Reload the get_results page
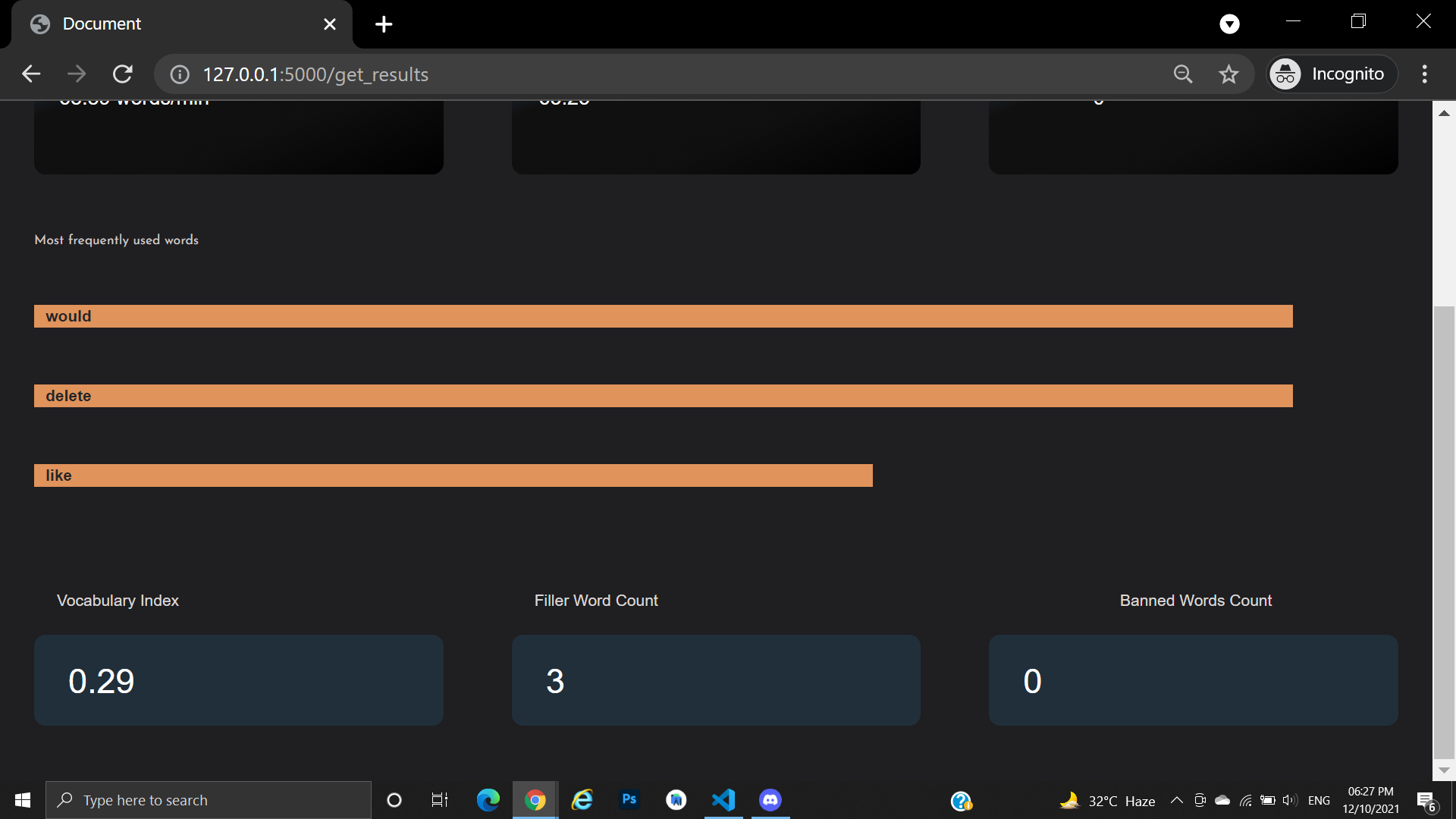The width and height of the screenshot is (1456, 819). [123, 74]
